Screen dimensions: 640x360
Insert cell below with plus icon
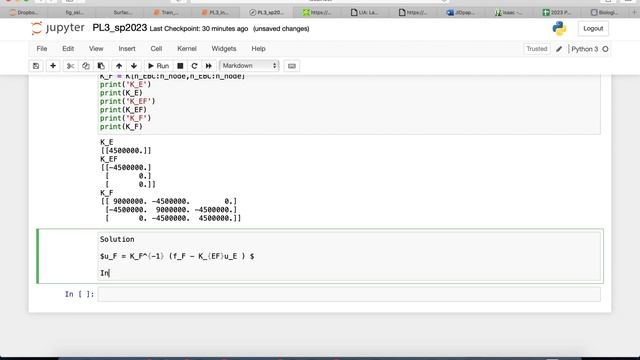pos(53,66)
